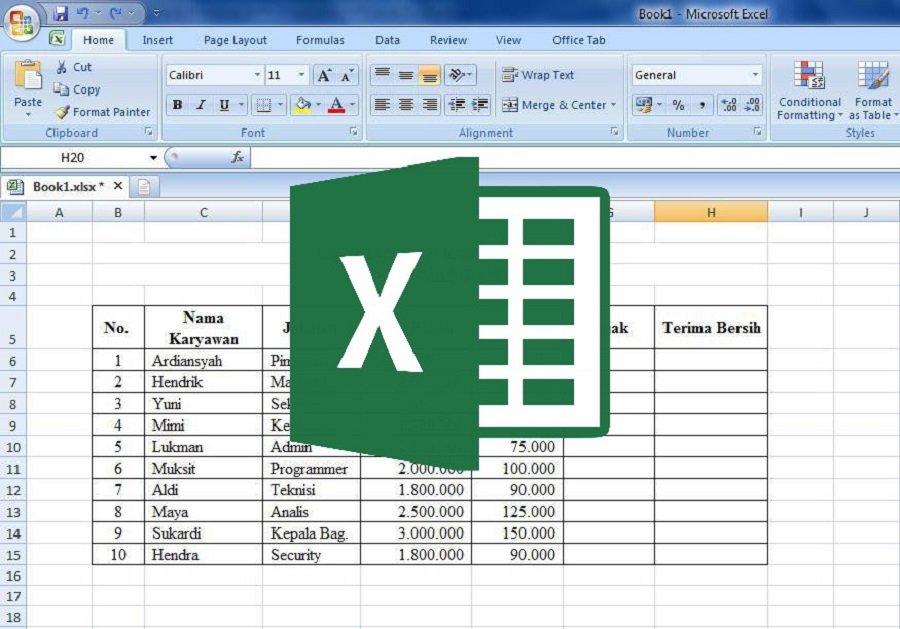Open the Merge & Center dropdown arrow

click(614, 105)
